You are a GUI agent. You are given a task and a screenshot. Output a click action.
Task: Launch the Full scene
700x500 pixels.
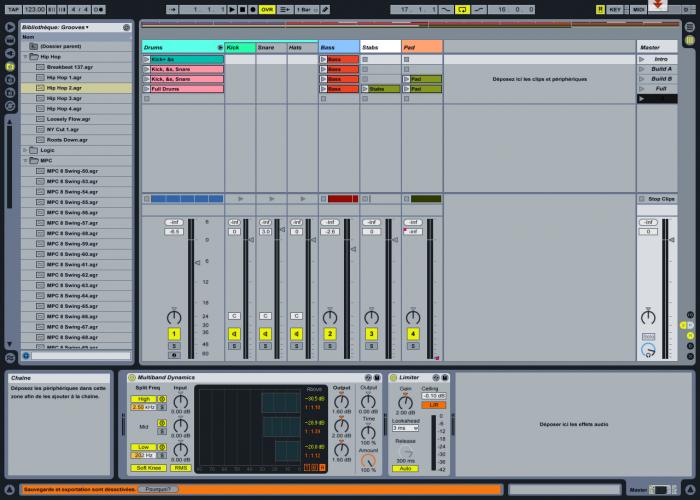(642, 89)
